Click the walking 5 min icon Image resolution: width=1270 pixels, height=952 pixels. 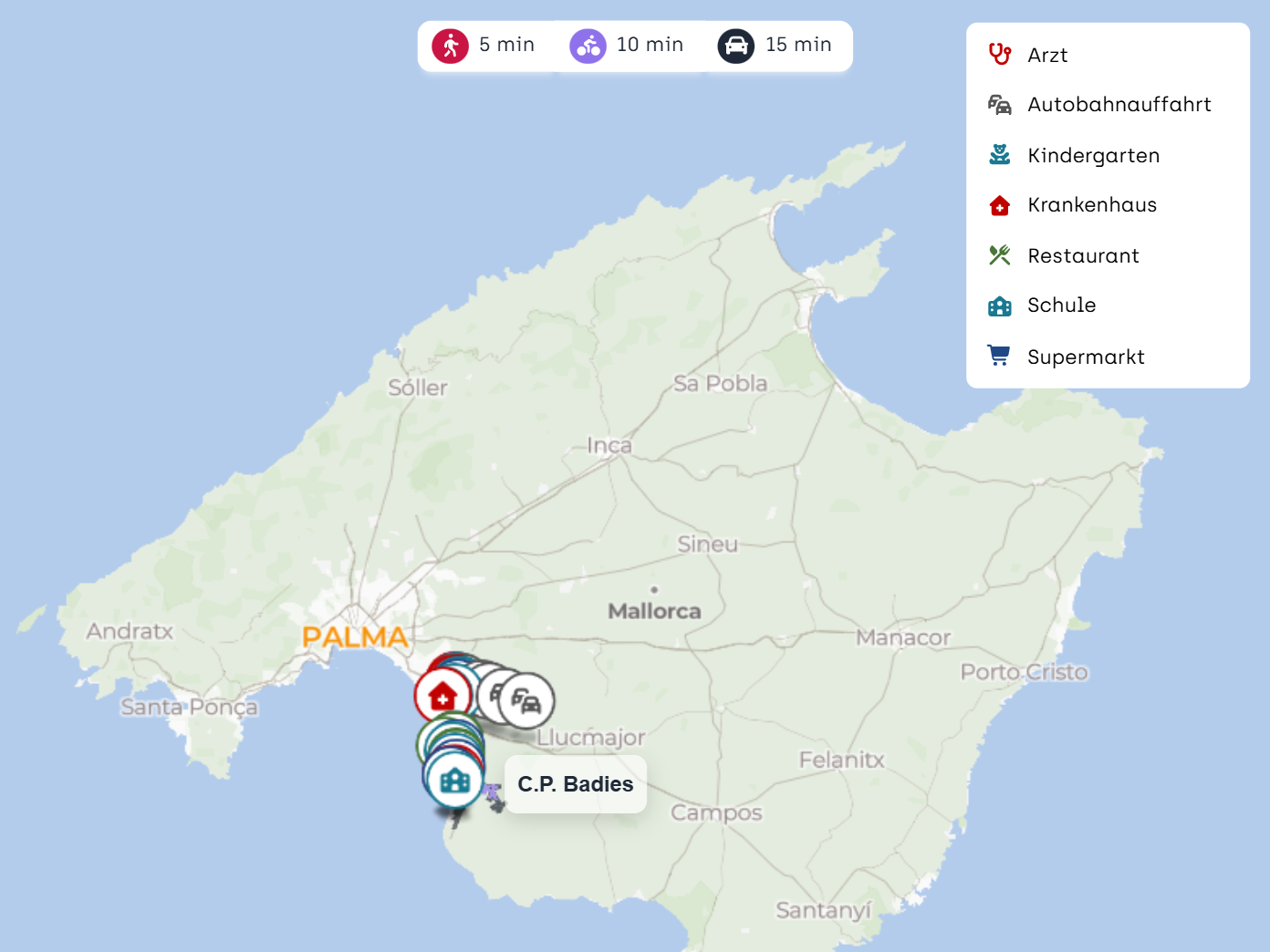(450, 46)
